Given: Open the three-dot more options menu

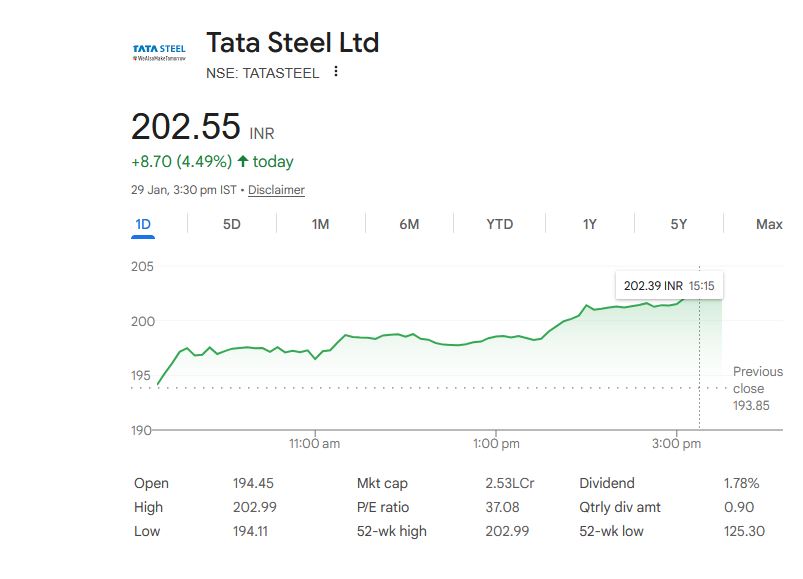Looking at the screenshot, I should (x=336, y=72).
